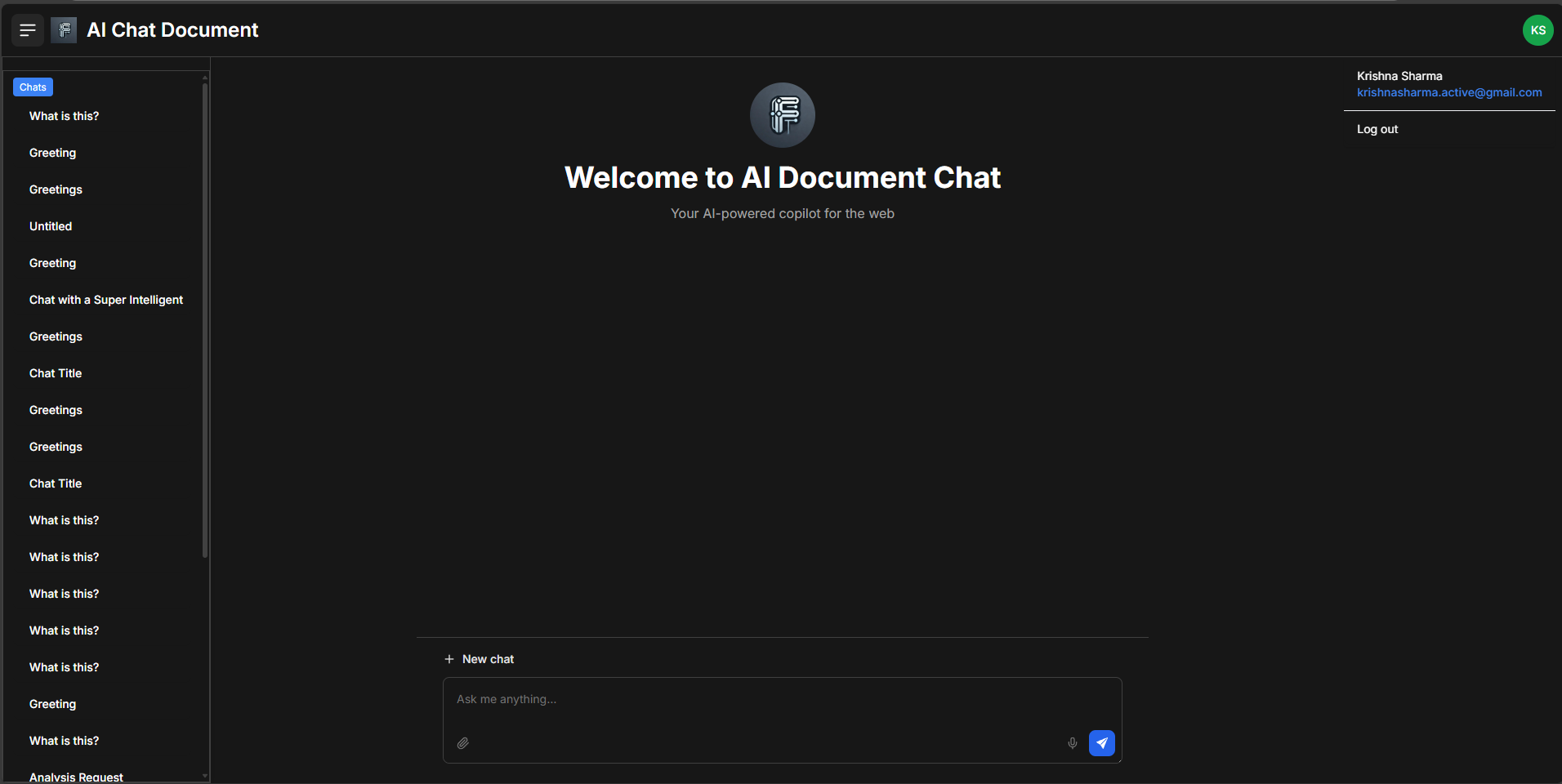Open the 'Untitled' chat in the sidebar

pyautogui.click(x=51, y=226)
